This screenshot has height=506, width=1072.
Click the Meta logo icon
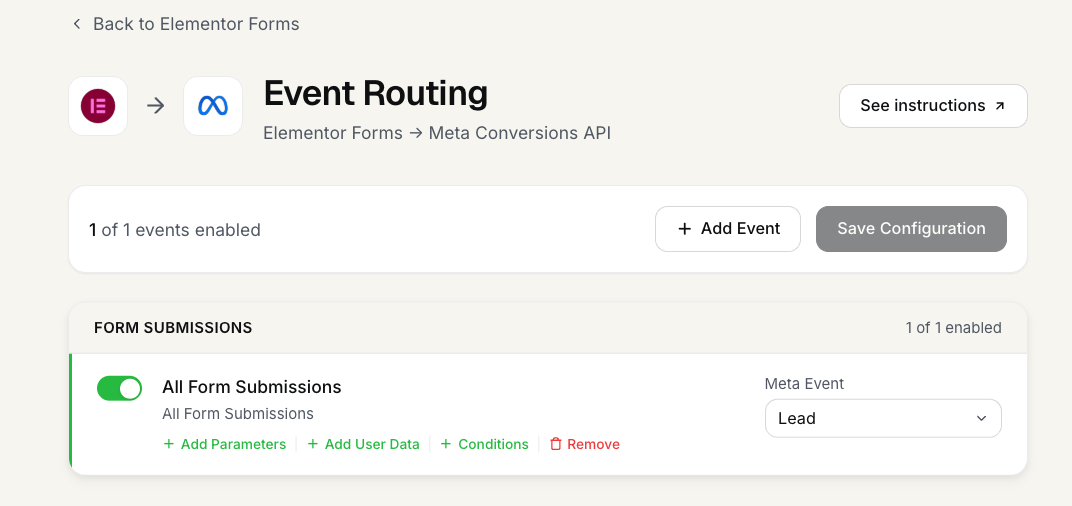click(213, 106)
